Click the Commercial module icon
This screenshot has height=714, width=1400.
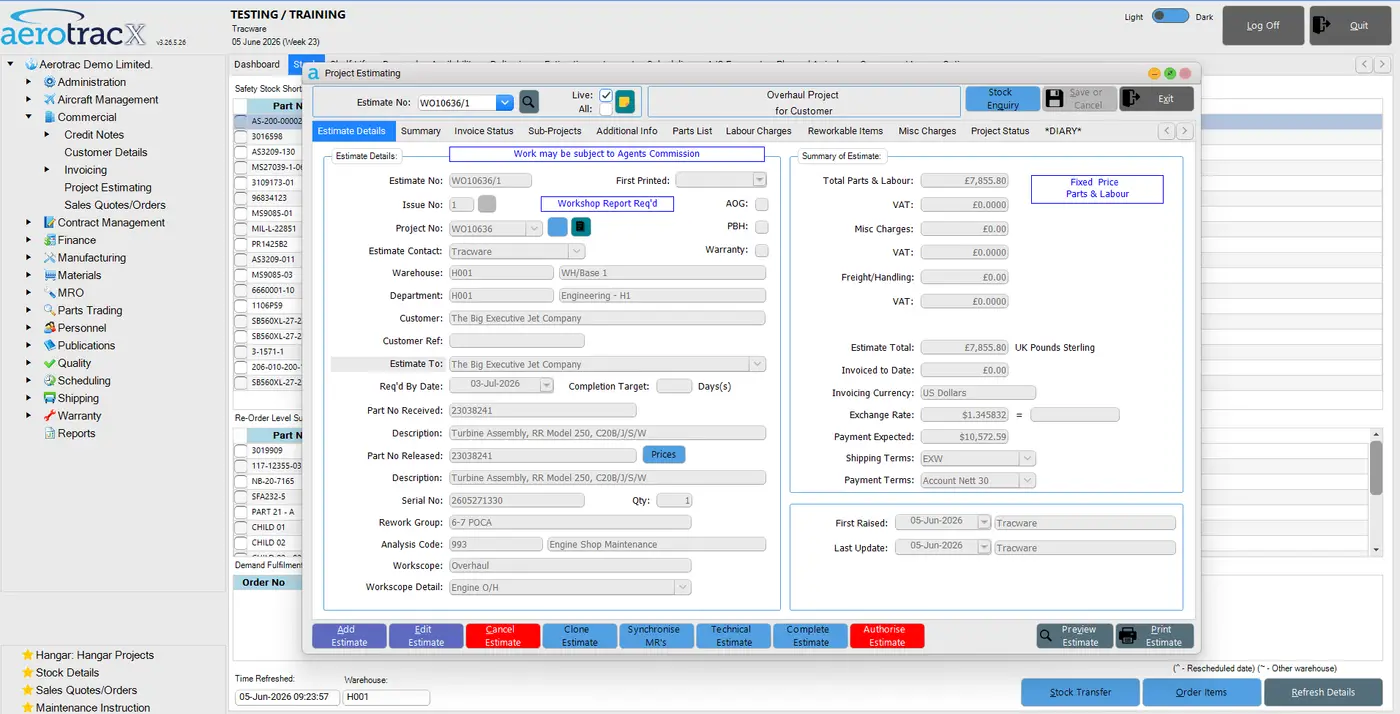click(49, 117)
